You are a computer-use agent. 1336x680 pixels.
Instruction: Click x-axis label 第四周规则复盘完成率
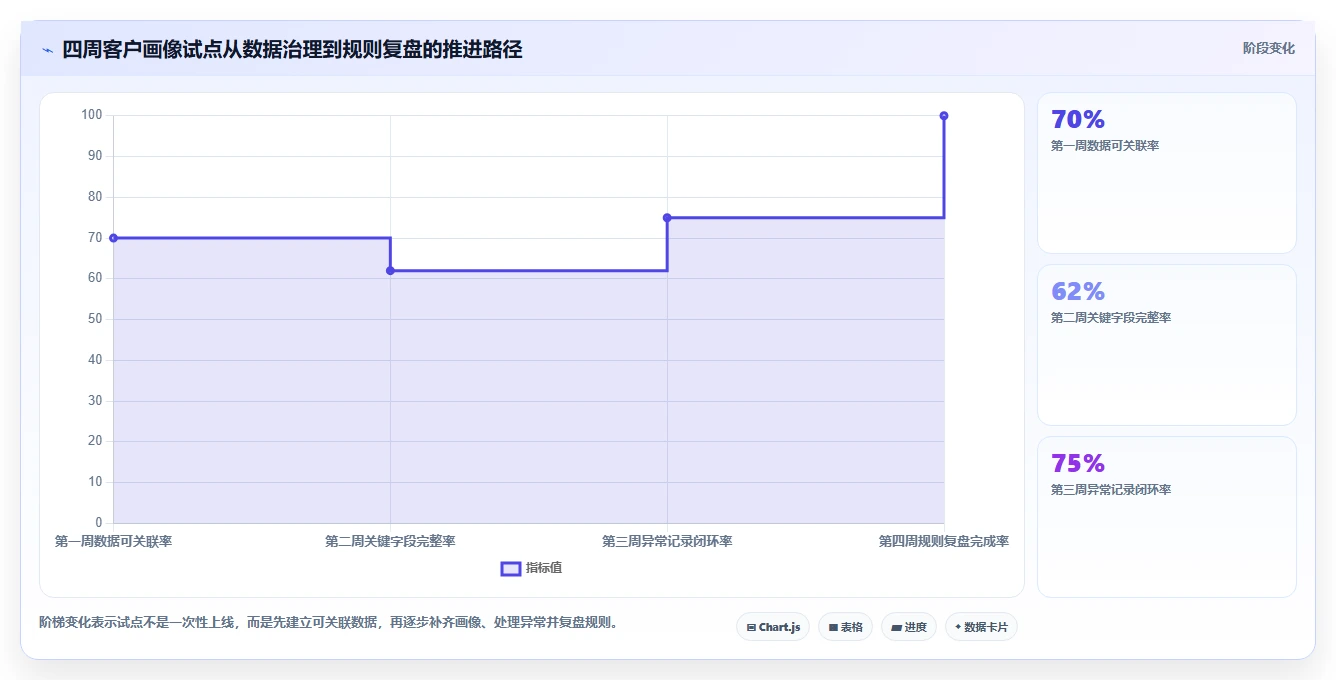(x=944, y=541)
